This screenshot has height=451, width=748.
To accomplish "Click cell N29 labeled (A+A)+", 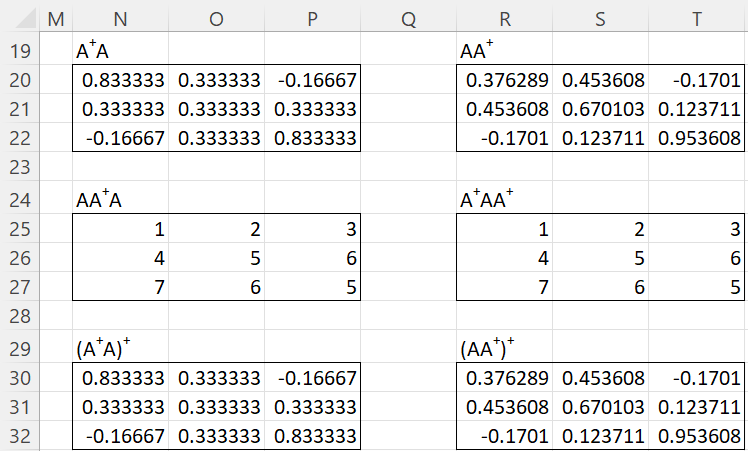I will click(120, 347).
